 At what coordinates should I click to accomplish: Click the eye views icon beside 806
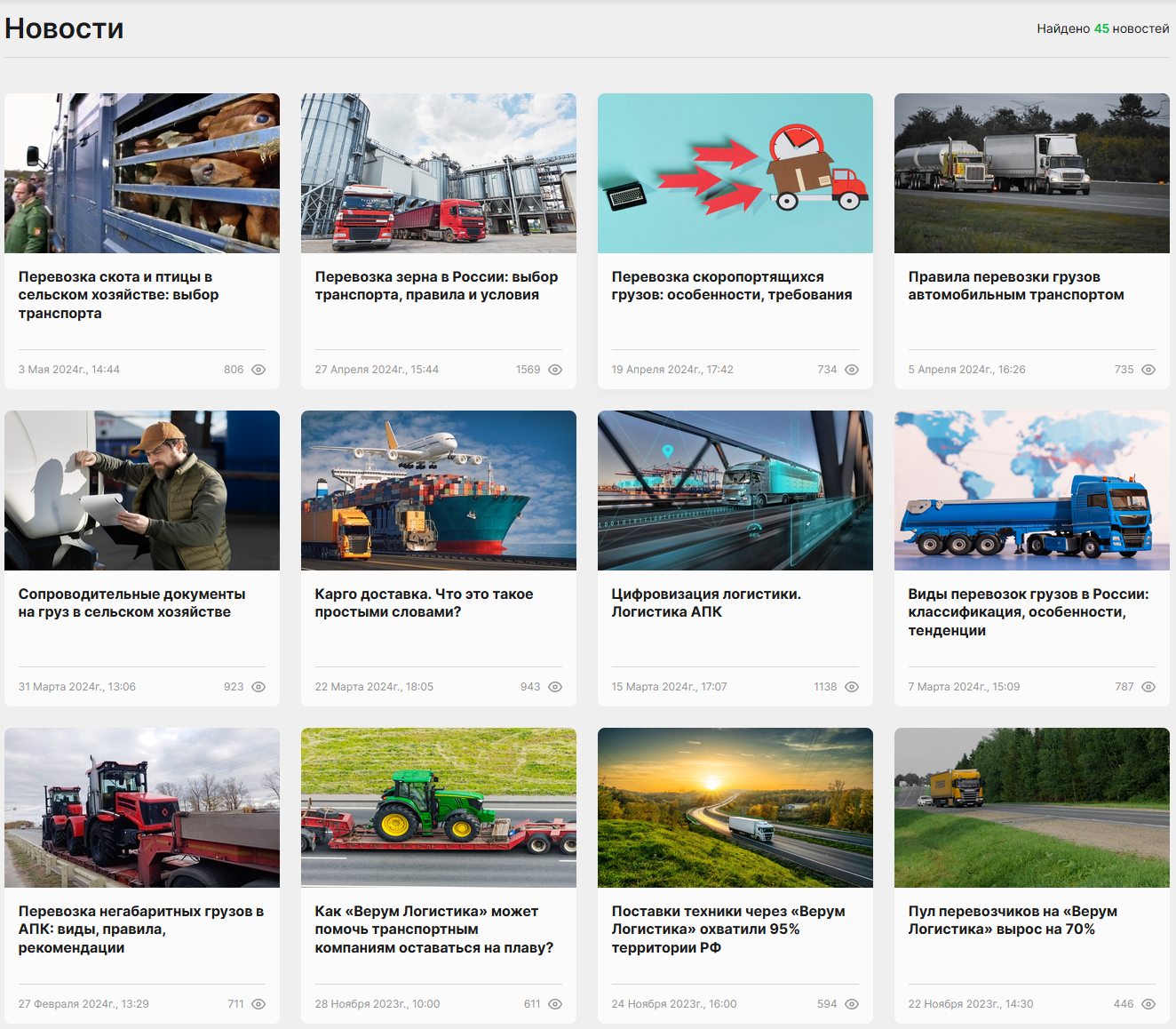tap(258, 370)
